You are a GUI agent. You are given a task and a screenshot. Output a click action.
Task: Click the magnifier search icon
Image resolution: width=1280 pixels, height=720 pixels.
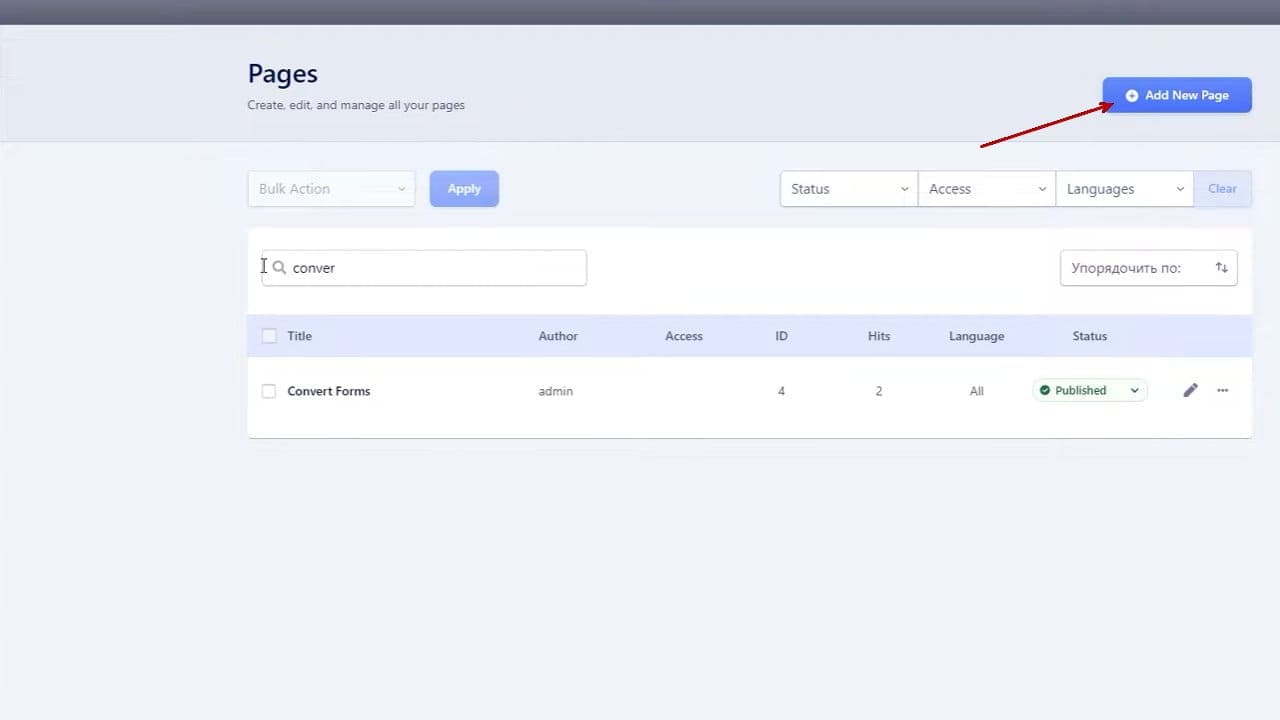(279, 268)
